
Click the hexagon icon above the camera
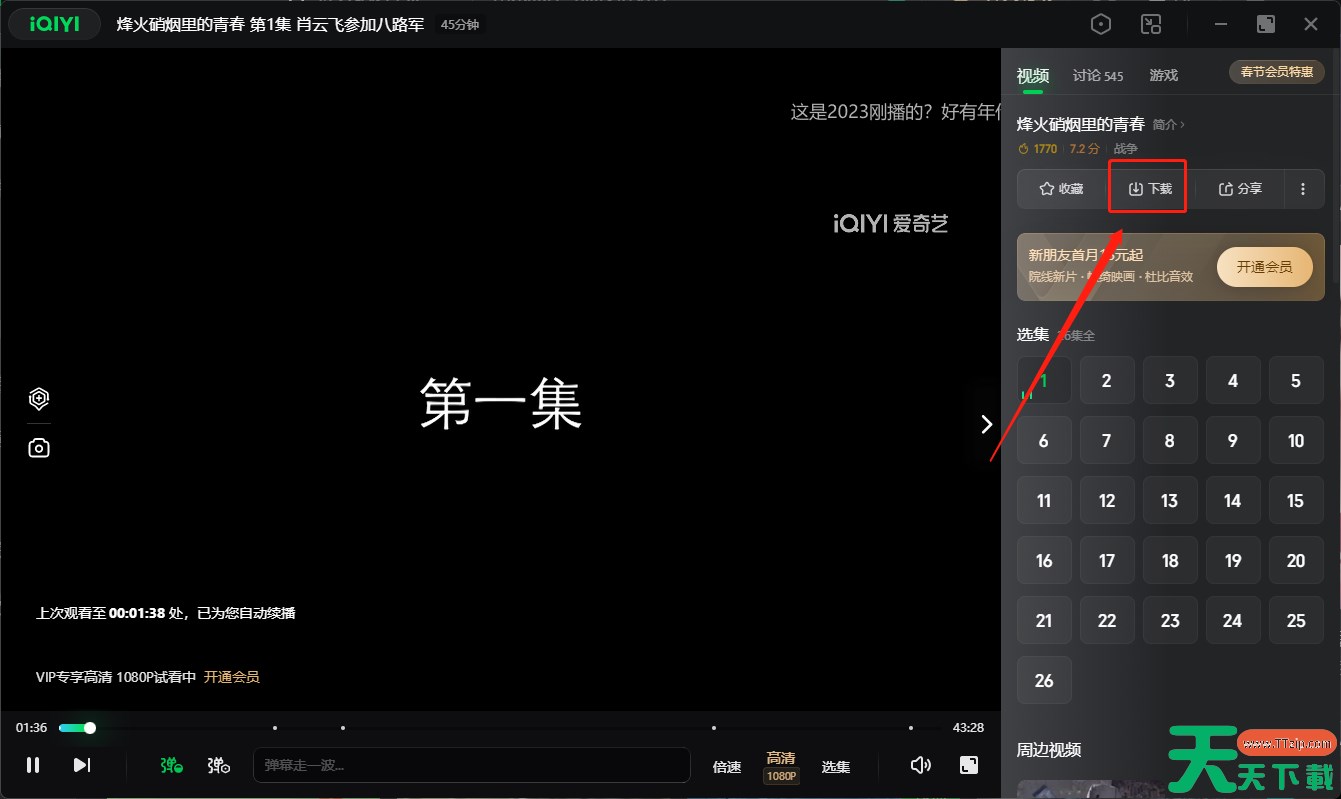39,399
